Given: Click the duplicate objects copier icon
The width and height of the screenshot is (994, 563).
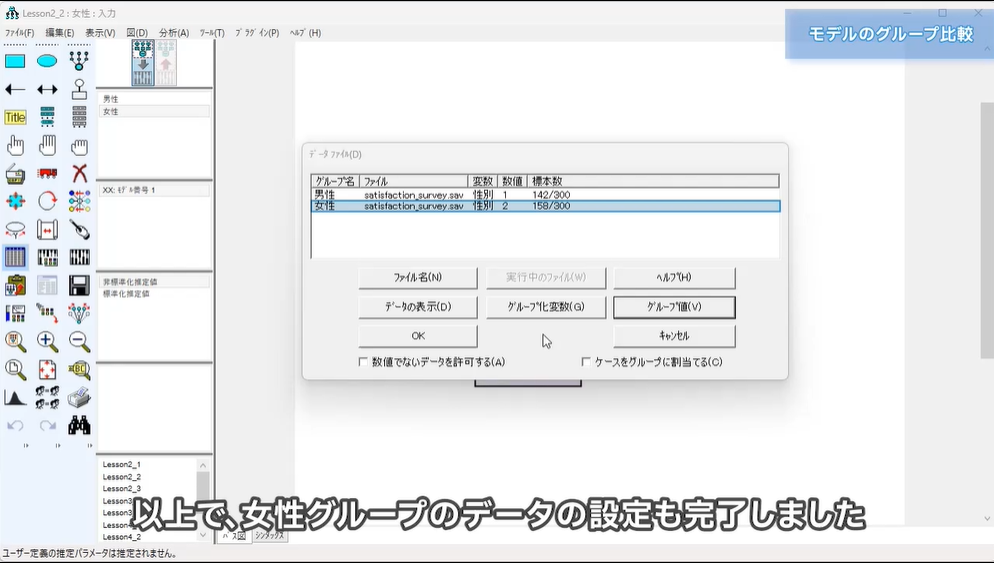Looking at the screenshot, I should 15,174.
